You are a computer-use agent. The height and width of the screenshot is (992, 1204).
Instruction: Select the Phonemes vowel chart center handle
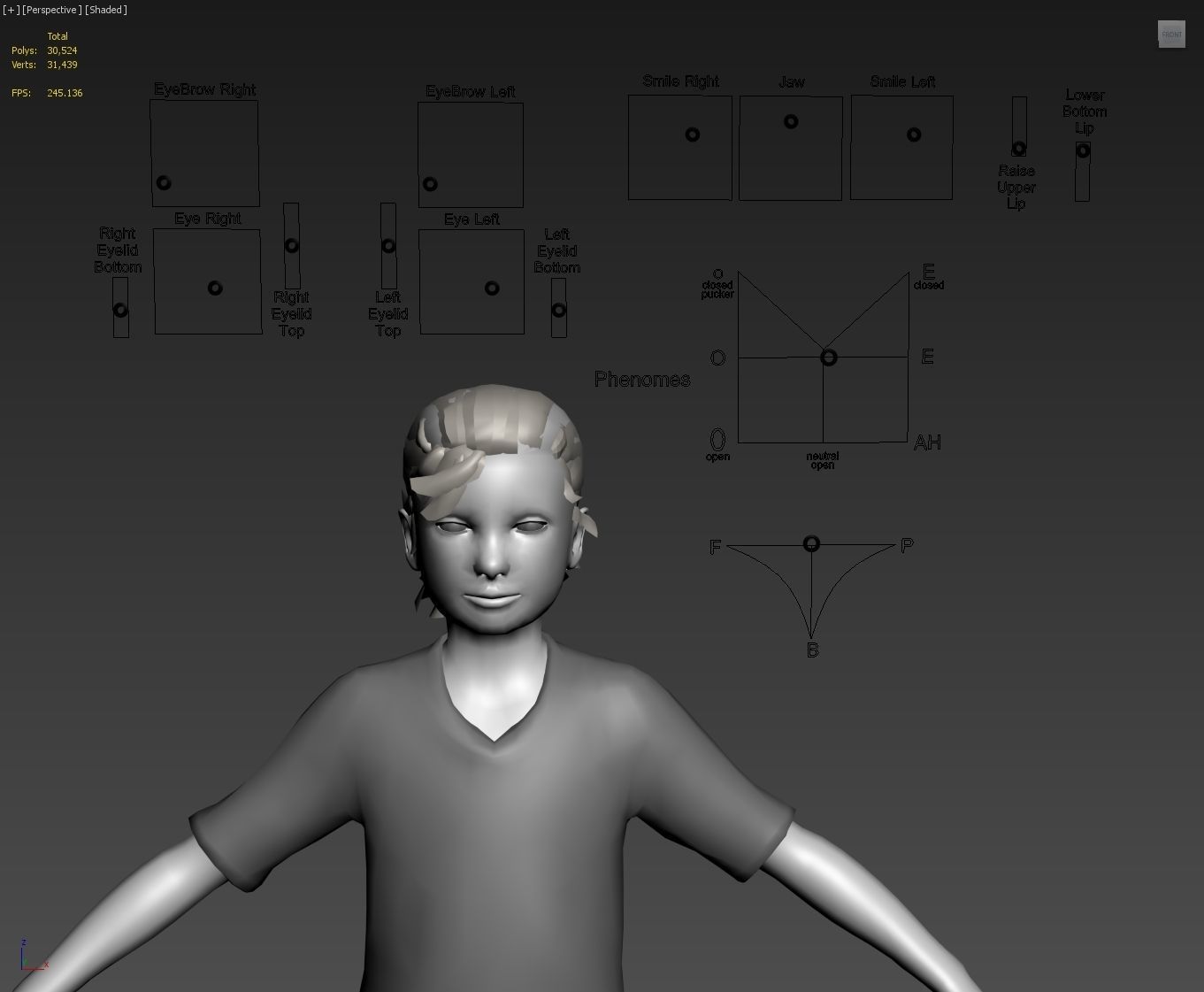(x=828, y=358)
